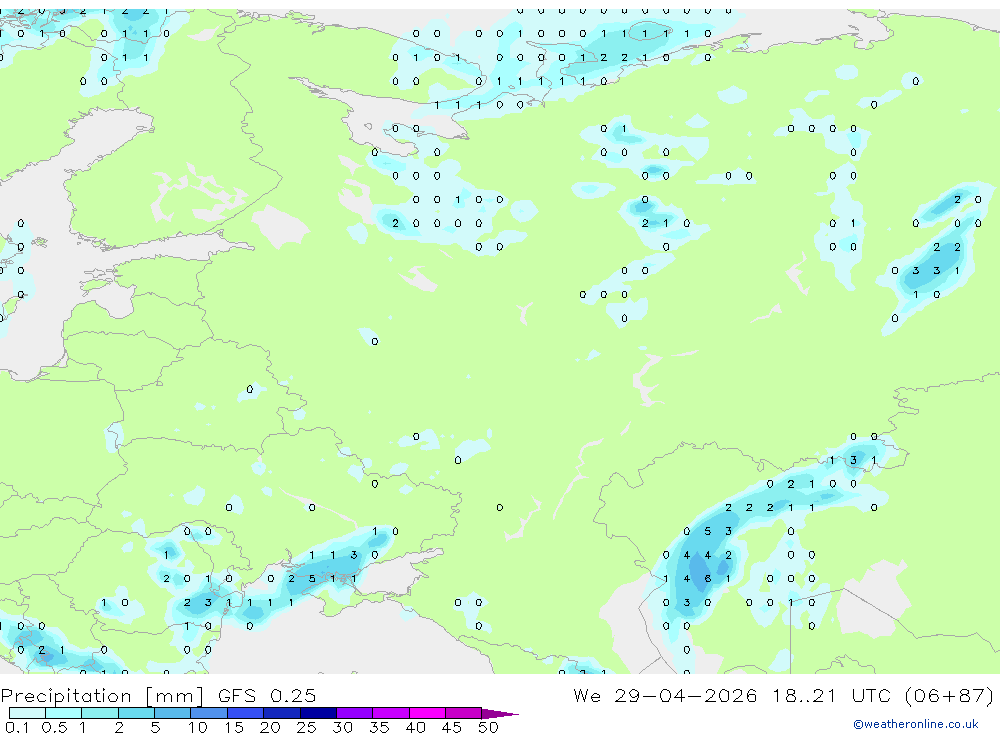1000x733 pixels.
Task: Select the "35" legend scale label
Action: coord(379,727)
